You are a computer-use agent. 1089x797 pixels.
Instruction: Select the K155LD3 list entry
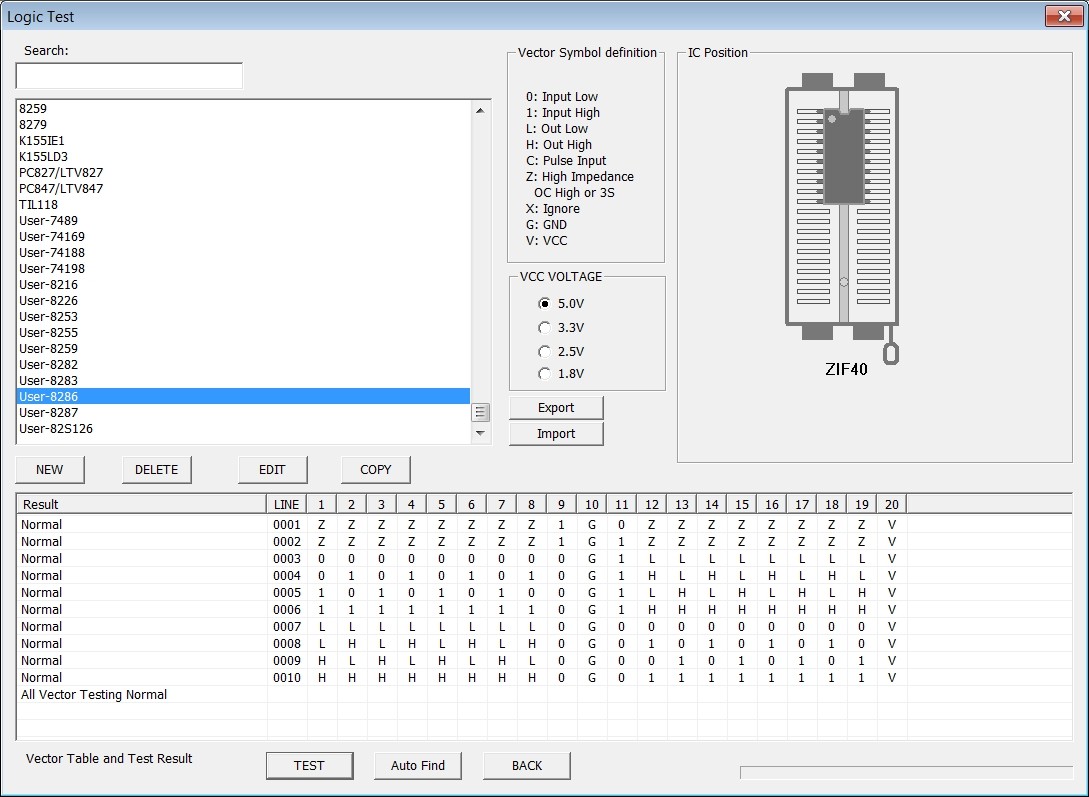pyautogui.click(x=243, y=157)
